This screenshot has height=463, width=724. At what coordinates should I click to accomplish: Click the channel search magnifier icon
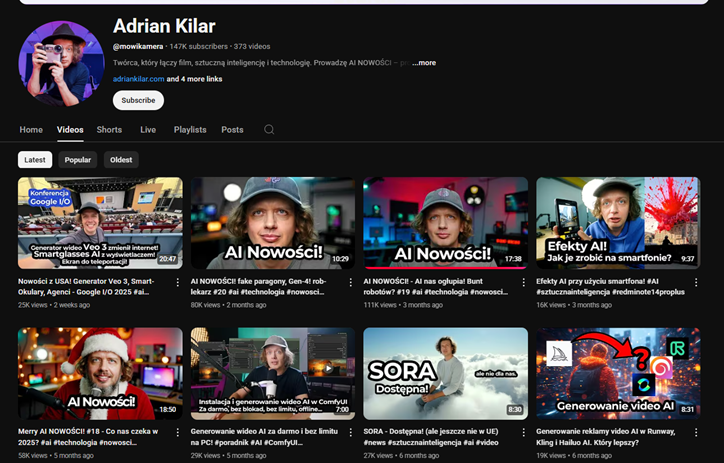(x=269, y=130)
